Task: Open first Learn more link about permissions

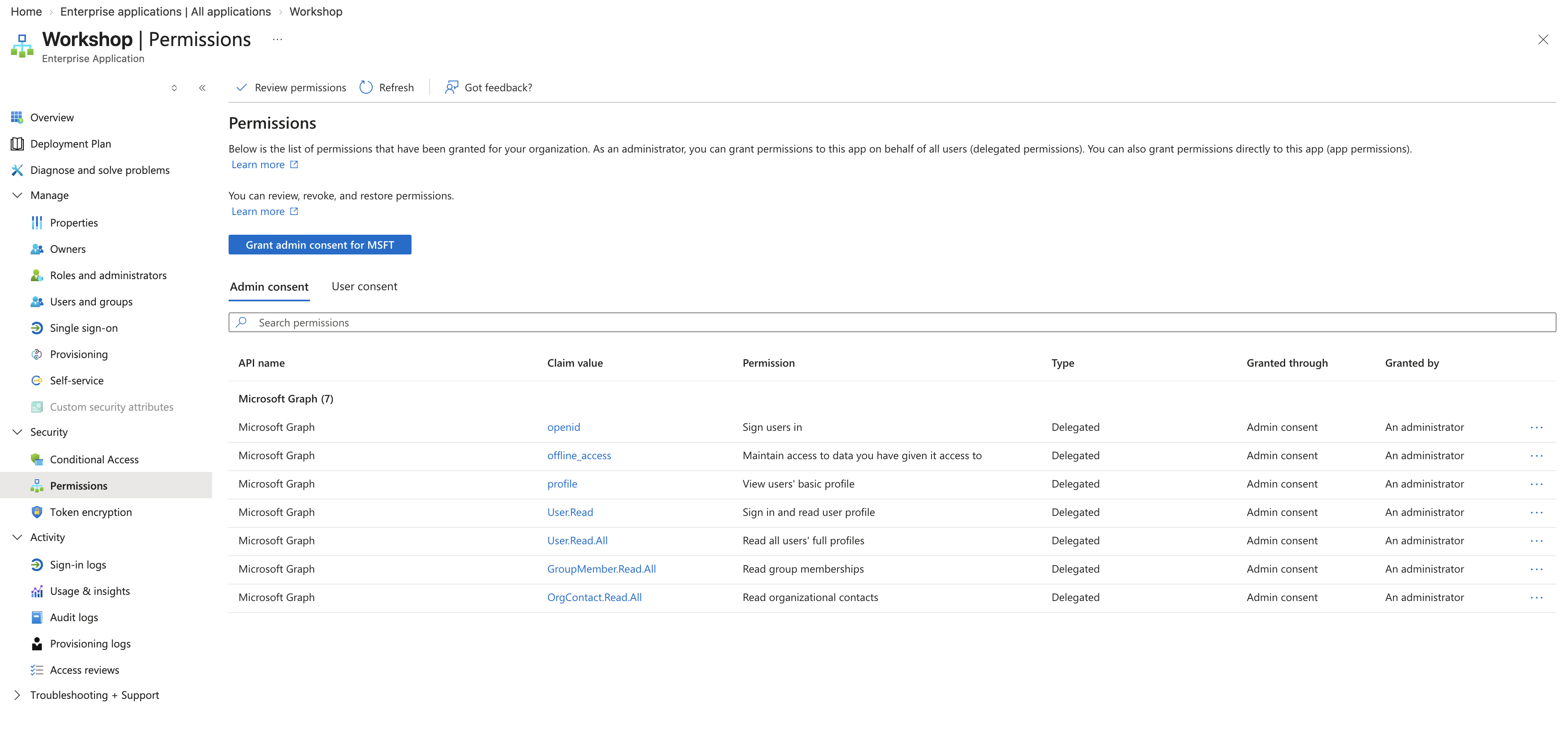Action: coord(265,164)
